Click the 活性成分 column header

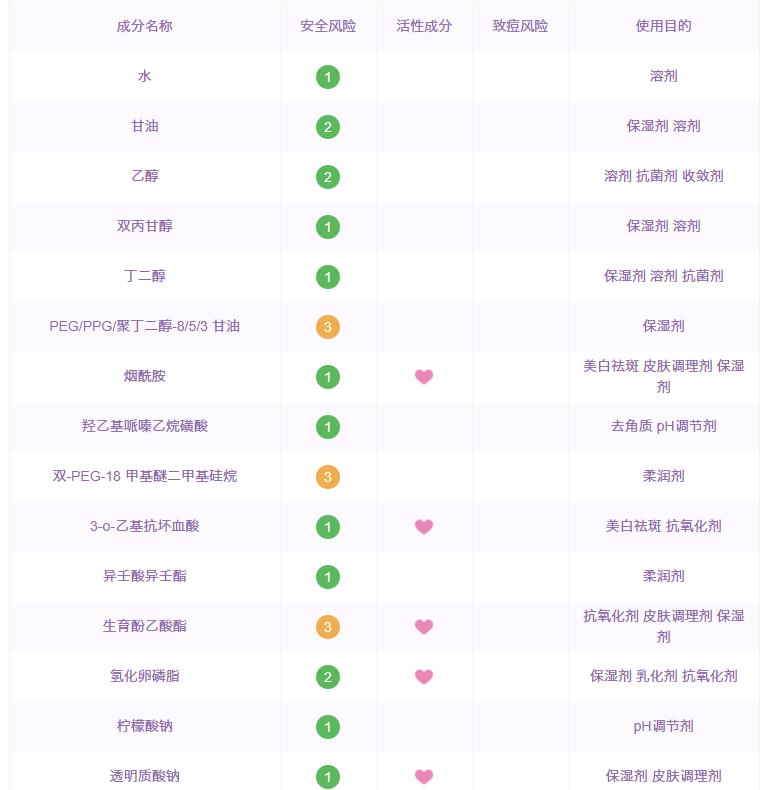point(424,26)
